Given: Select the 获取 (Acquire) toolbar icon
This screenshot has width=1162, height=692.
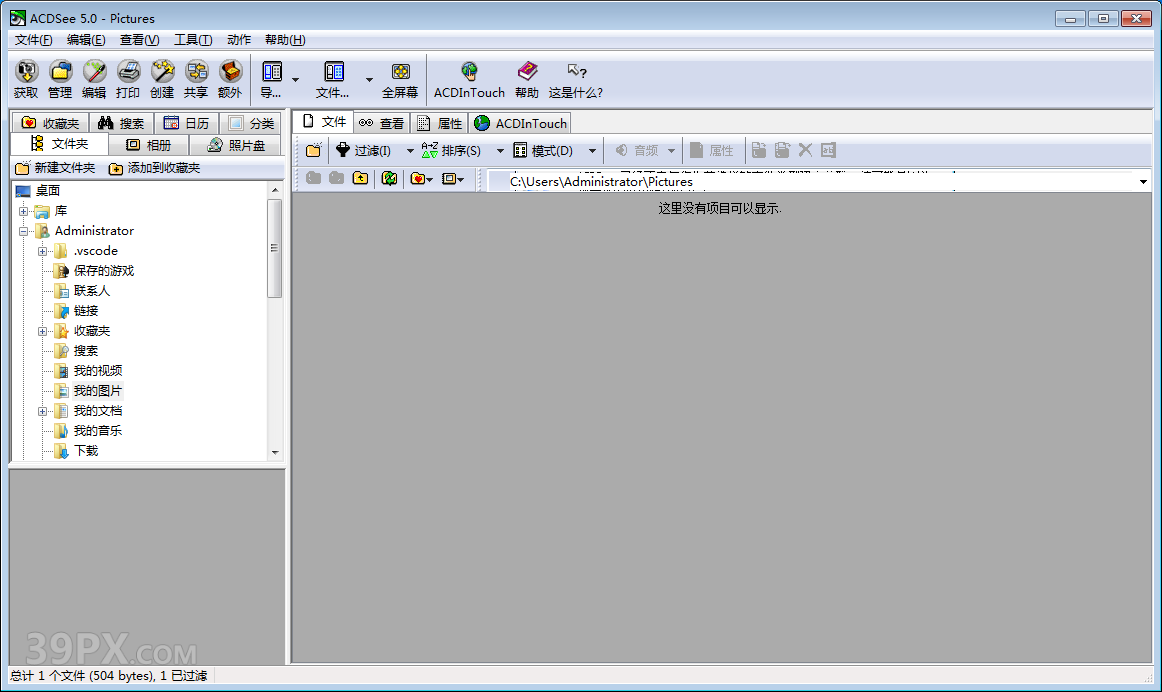Looking at the screenshot, I should point(25,78).
